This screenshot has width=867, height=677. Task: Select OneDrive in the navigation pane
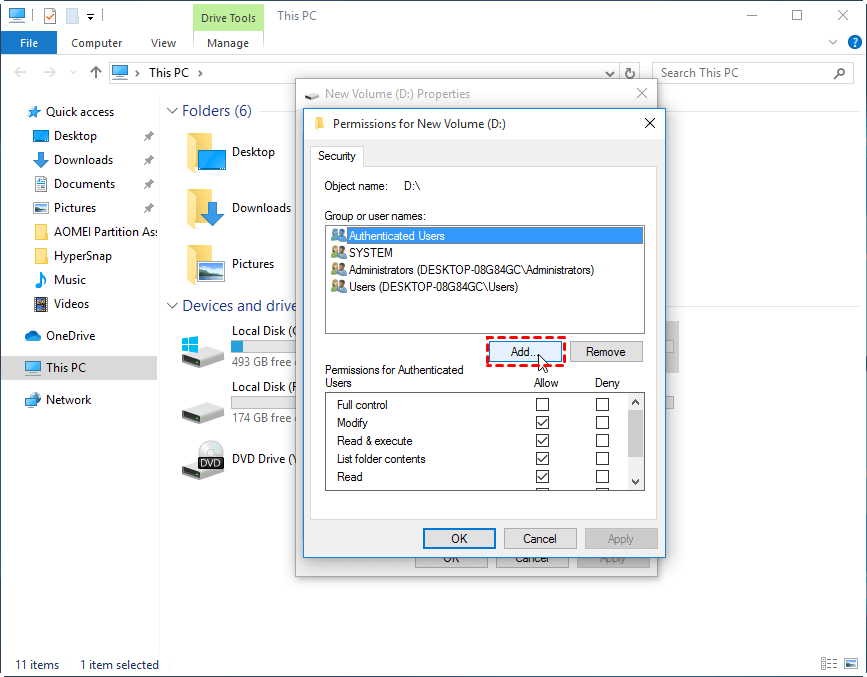[70, 336]
